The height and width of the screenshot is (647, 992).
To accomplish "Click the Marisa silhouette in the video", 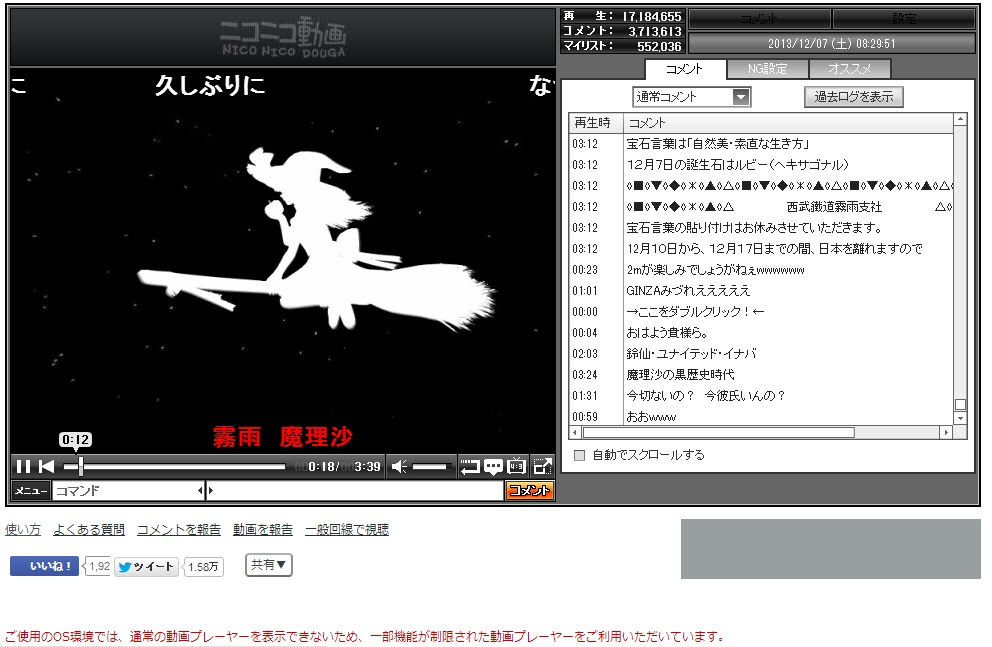I will (x=316, y=239).
